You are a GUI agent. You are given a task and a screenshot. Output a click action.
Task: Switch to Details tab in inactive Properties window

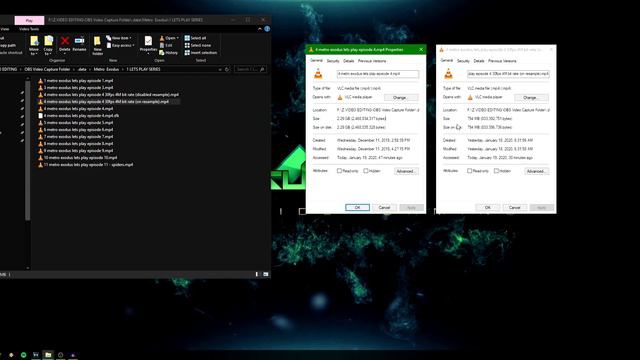pyautogui.click(x=479, y=61)
